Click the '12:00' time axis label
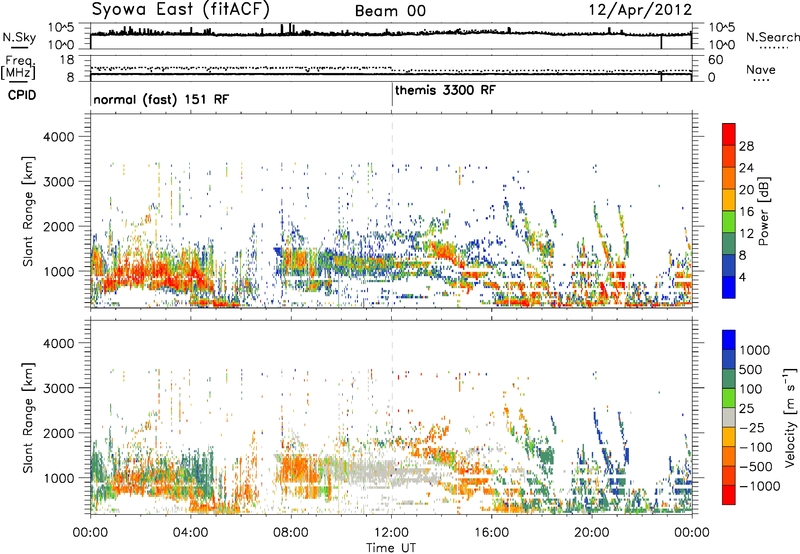 click(x=391, y=533)
